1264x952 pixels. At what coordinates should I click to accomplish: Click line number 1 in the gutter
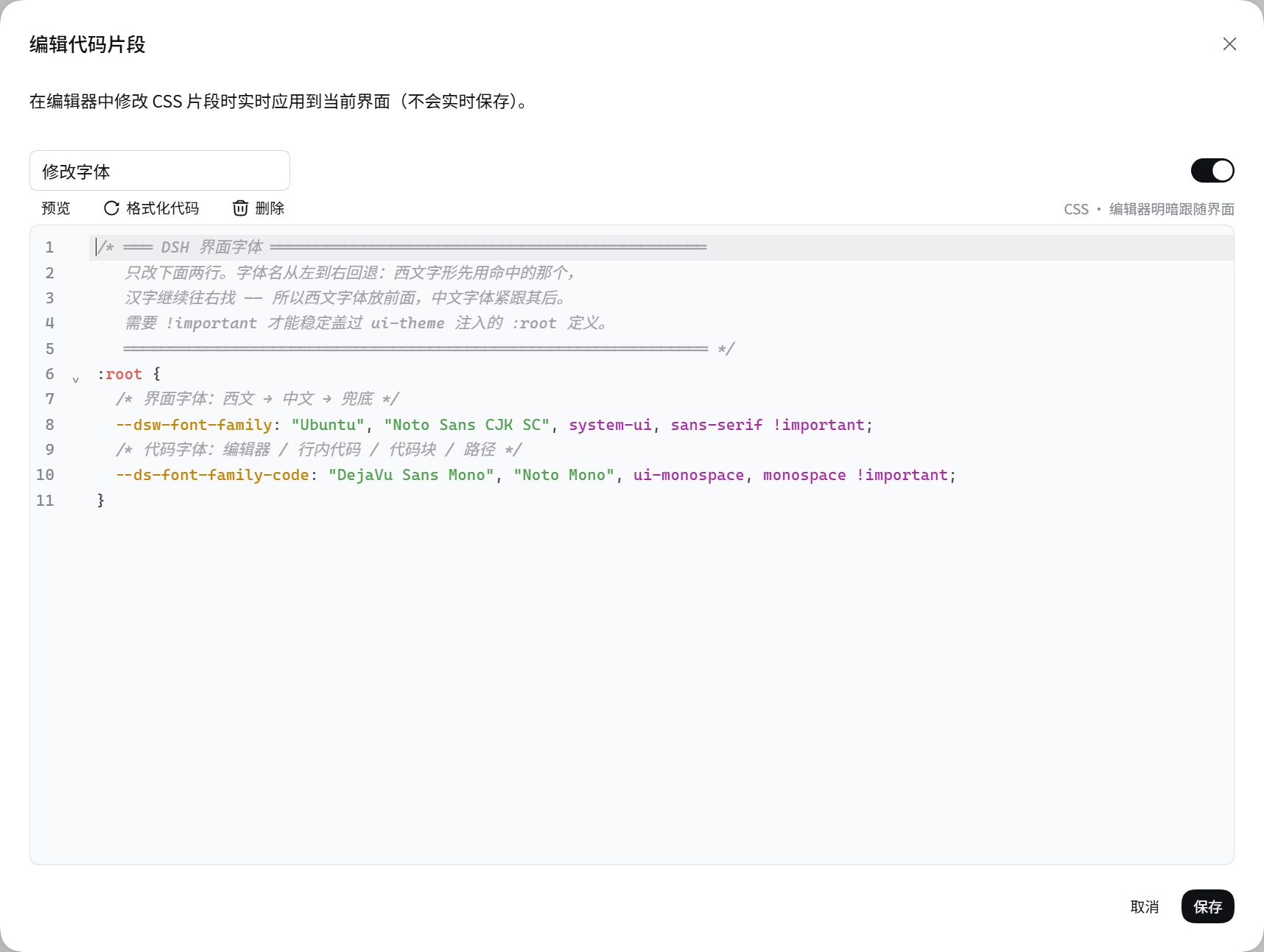pos(49,247)
